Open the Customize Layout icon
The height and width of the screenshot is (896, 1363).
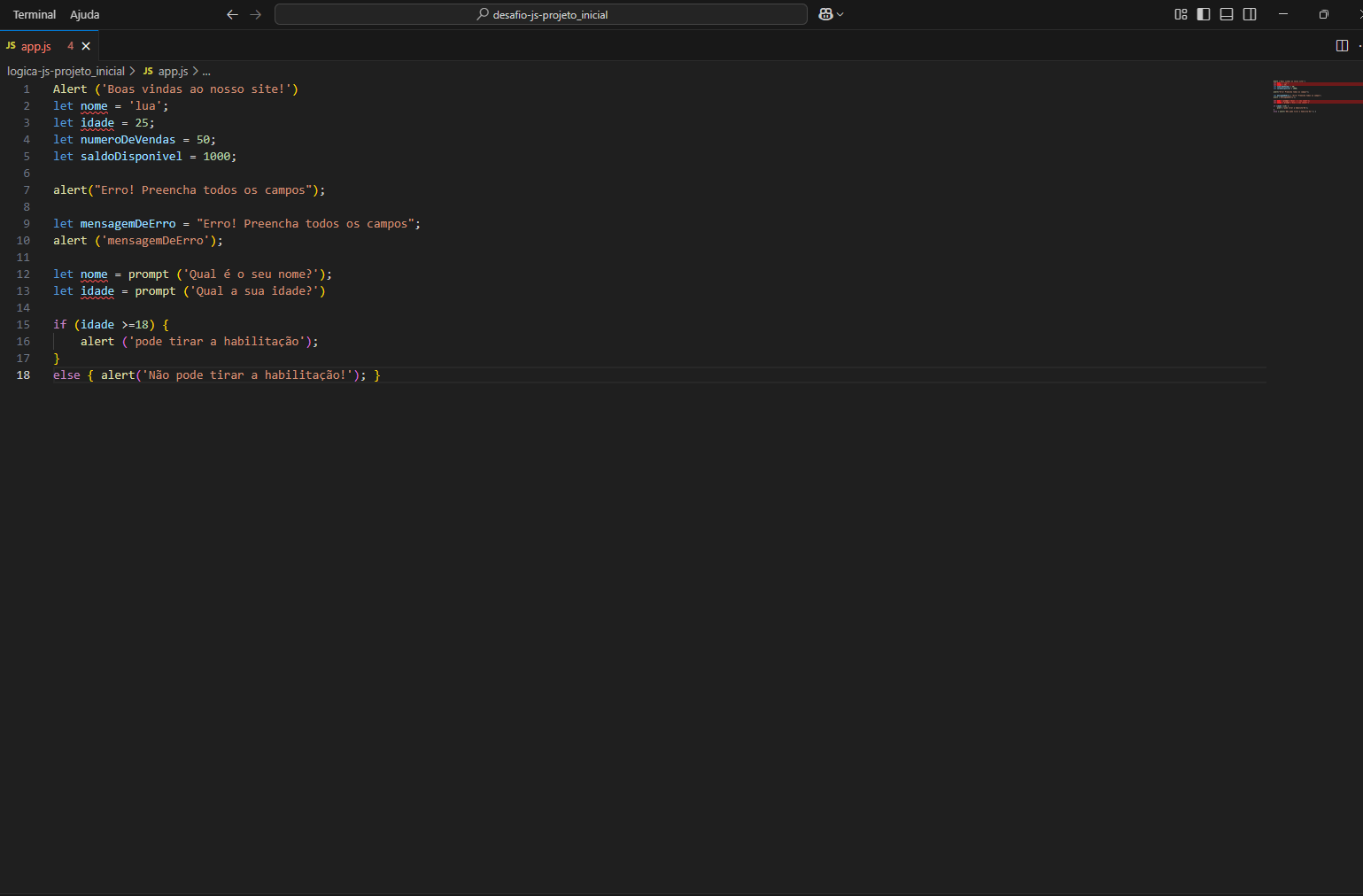click(x=1181, y=14)
